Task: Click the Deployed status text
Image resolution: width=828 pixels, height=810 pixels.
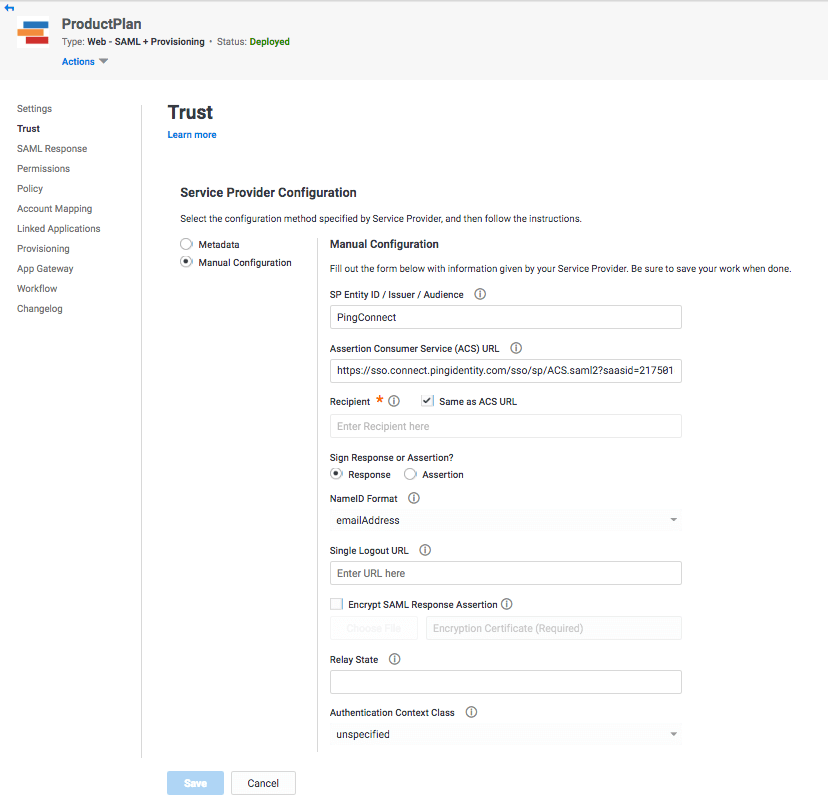Action: point(269,42)
